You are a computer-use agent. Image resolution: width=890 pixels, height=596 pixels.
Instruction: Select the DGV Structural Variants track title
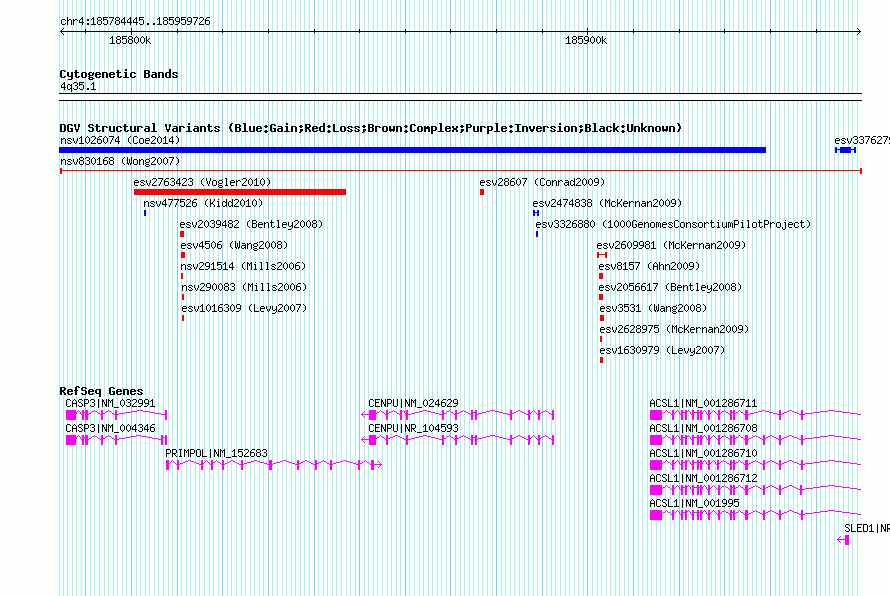pyautogui.click(x=370, y=128)
